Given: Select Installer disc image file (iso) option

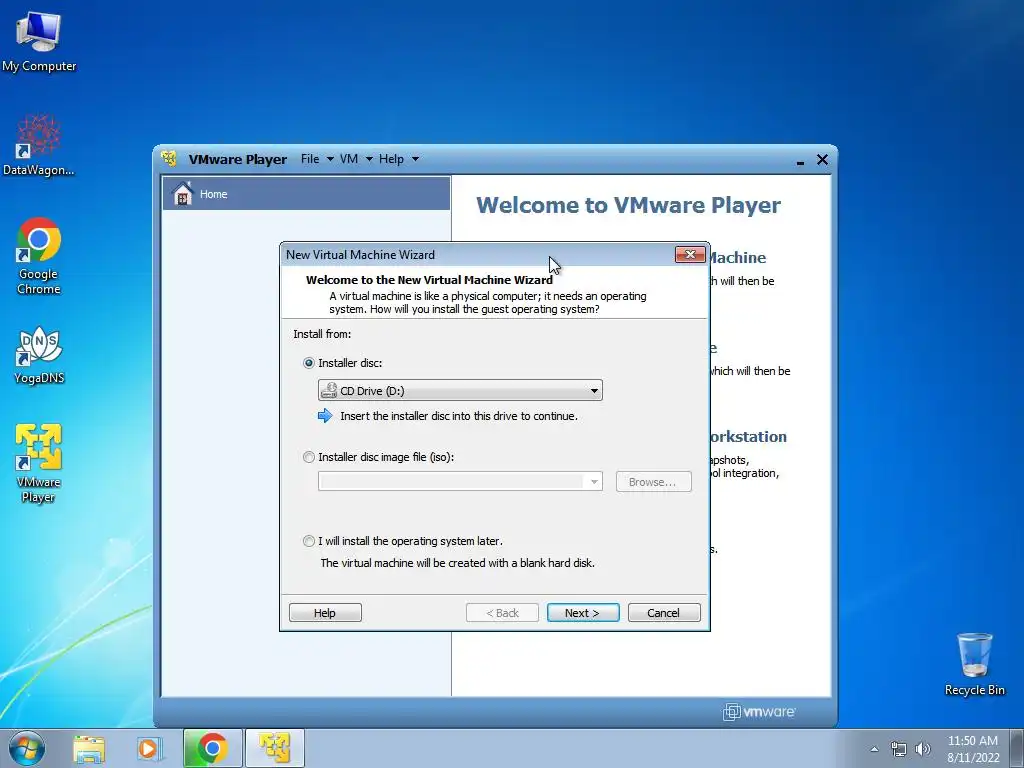Looking at the screenshot, I should coord(309,457).
